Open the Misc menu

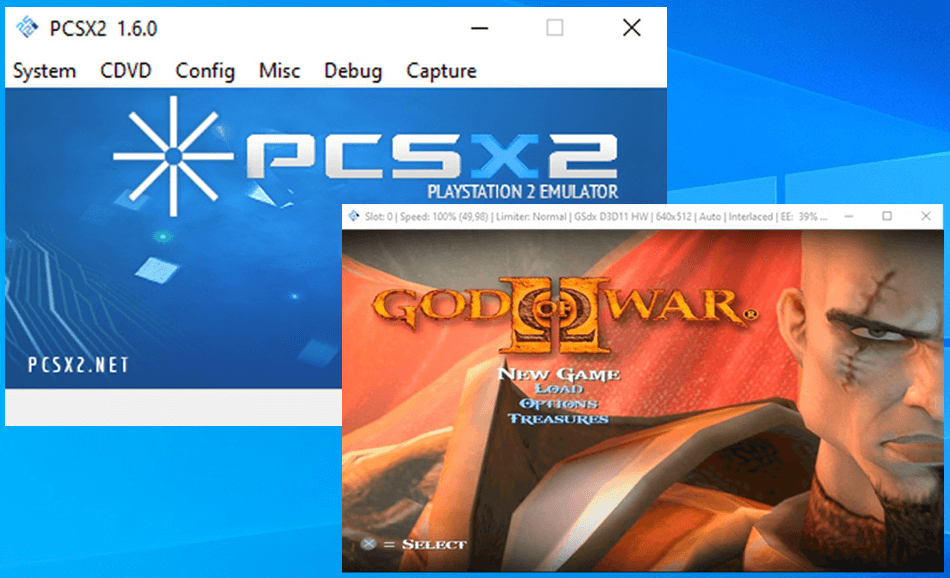coord(279,71)
